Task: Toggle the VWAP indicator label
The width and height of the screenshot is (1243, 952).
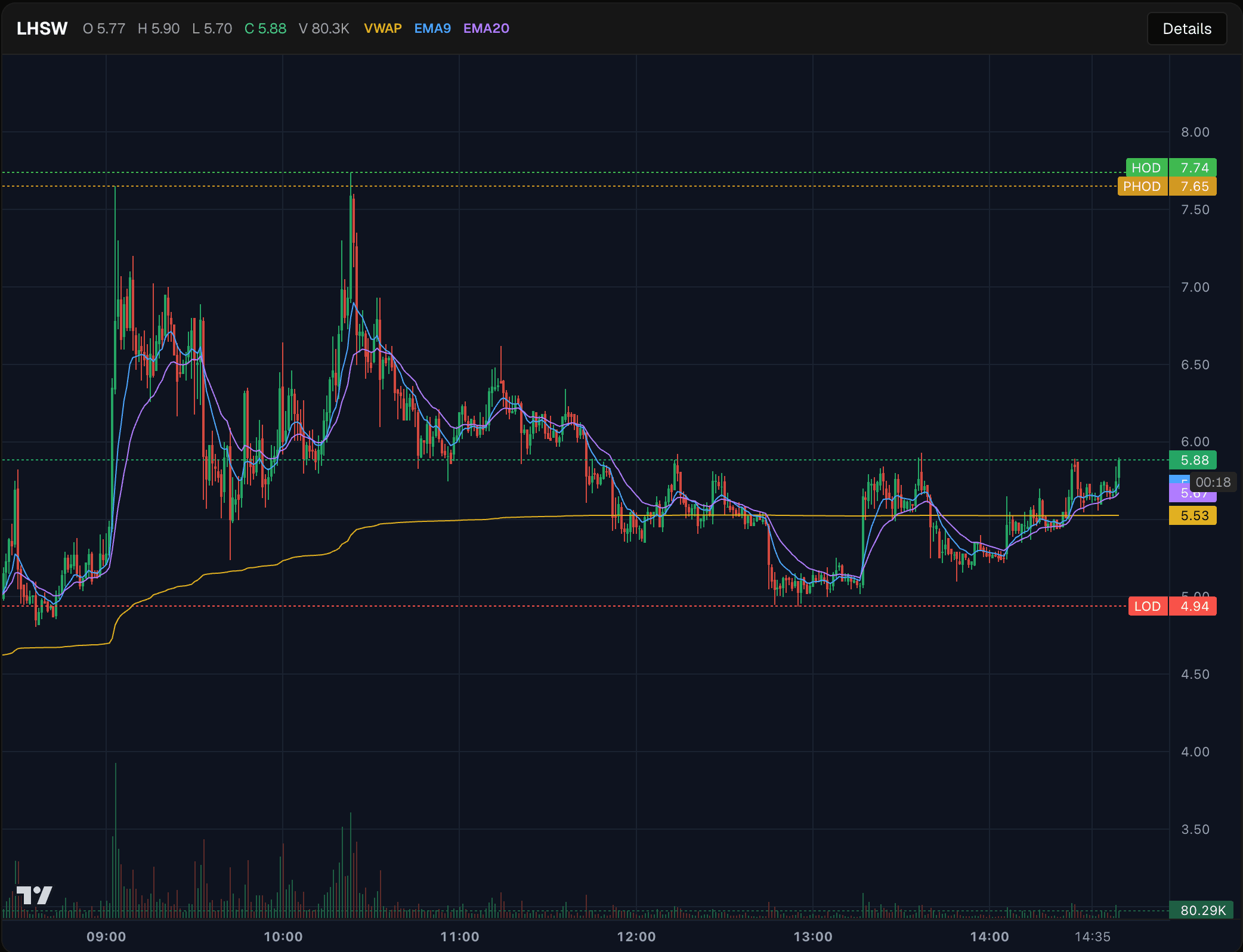Action: 382,29
